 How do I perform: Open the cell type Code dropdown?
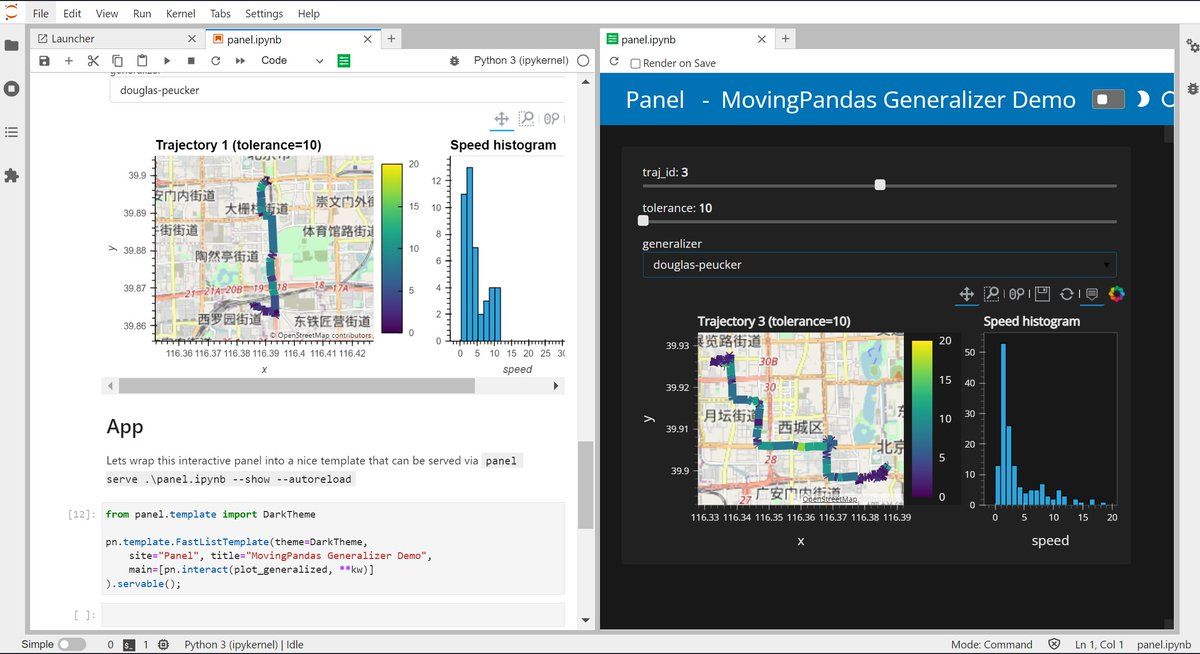pos(292,61)
